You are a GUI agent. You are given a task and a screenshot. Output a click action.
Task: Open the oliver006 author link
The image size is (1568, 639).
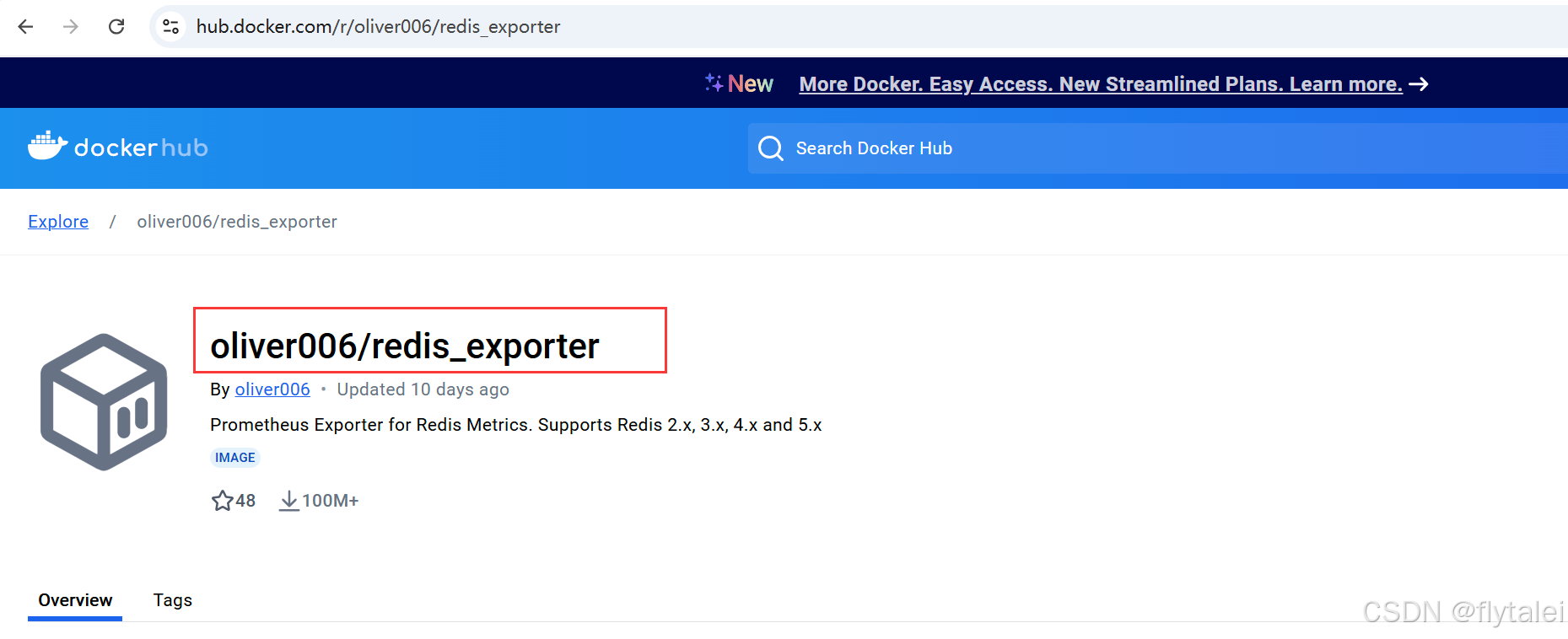point(272,389)
